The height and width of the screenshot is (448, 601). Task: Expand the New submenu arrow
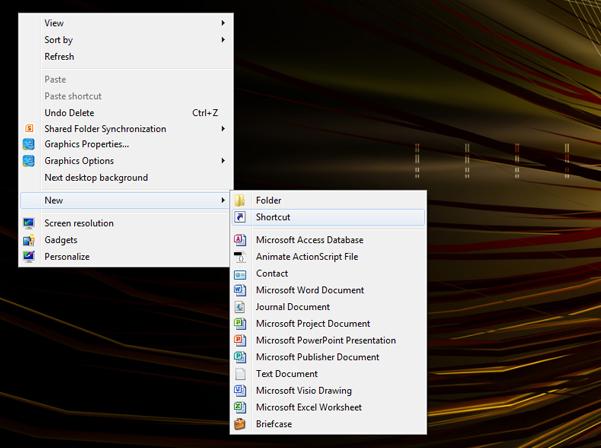click(223, 200)
